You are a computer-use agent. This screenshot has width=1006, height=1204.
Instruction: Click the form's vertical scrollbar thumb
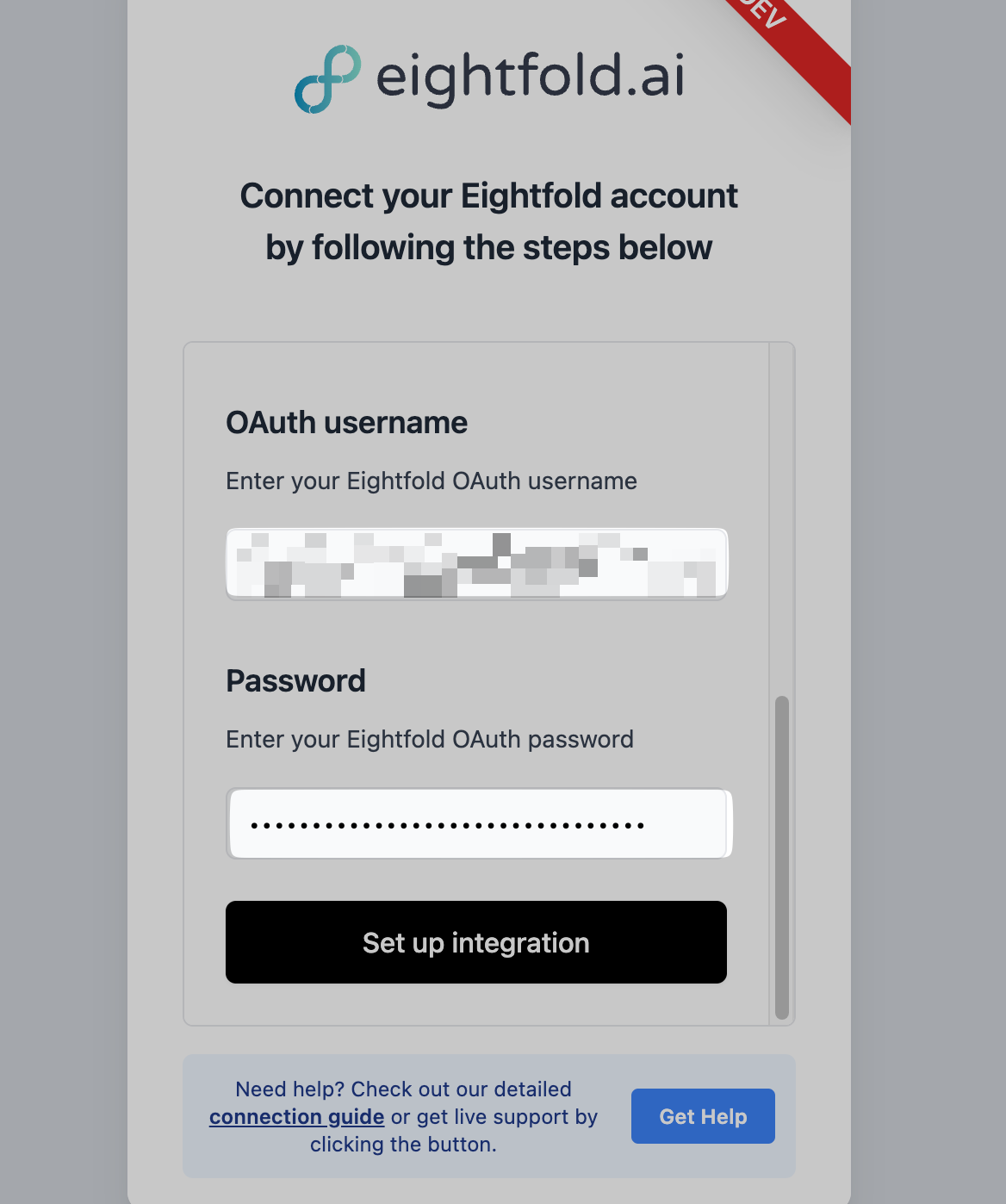pyautogui.click(x=782, y=857)
